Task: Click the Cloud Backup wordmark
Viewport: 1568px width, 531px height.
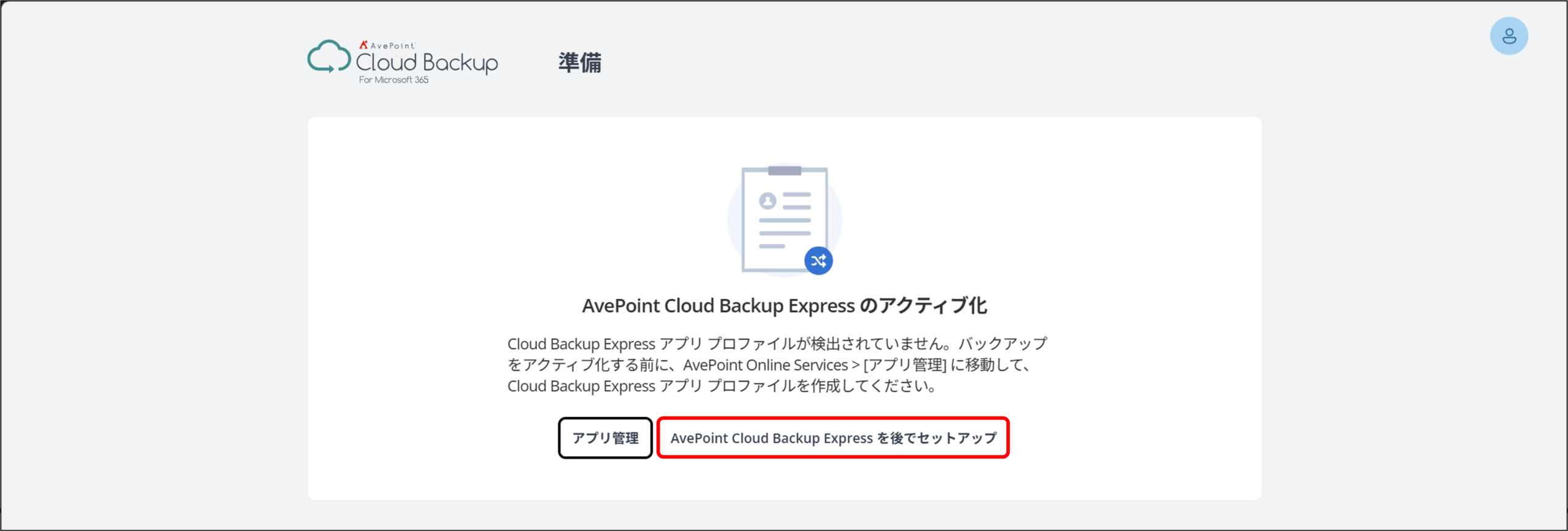Action: pos(427,62)
